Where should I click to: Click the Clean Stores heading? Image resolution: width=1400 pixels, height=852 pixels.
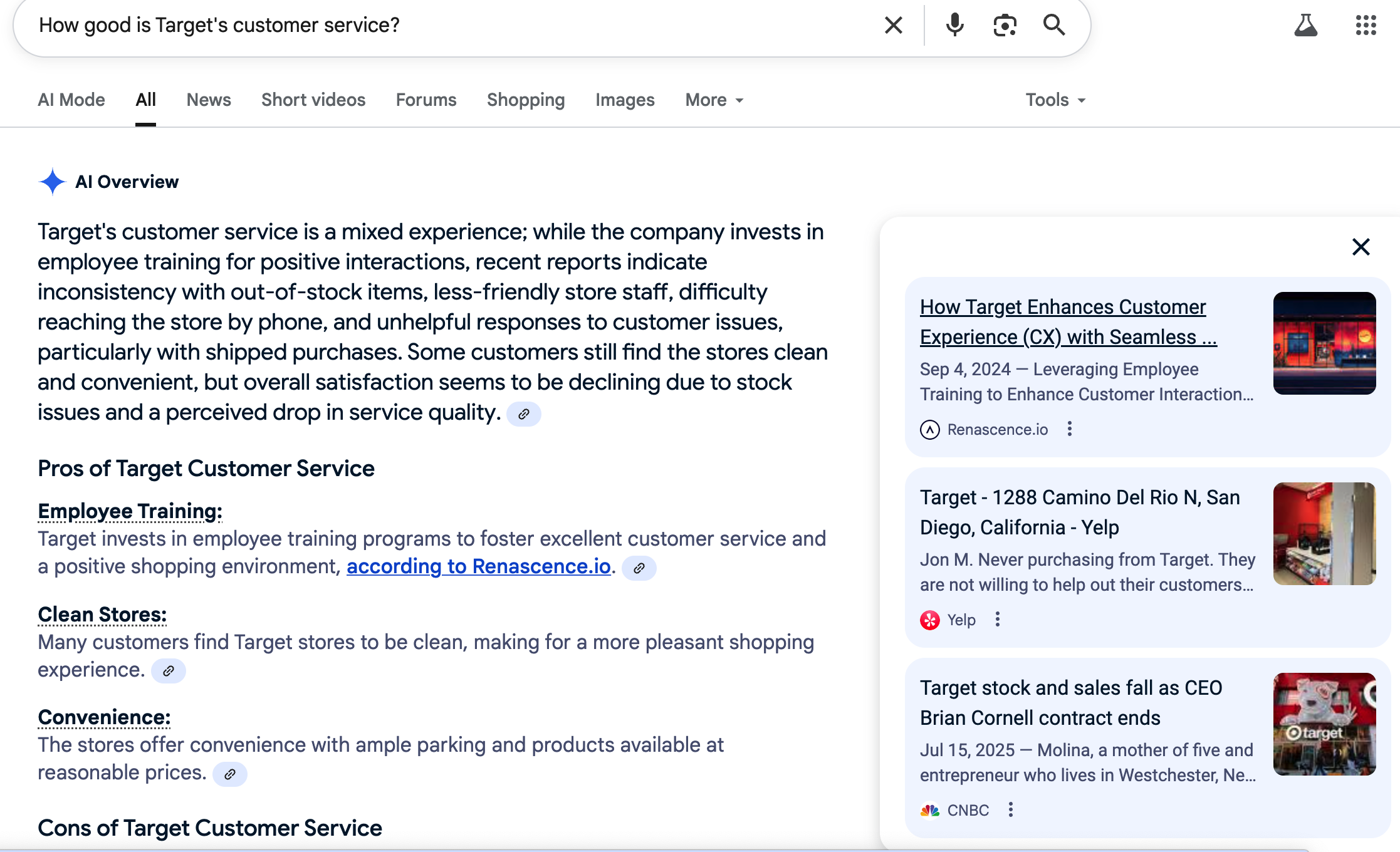(x=102, y=615)
